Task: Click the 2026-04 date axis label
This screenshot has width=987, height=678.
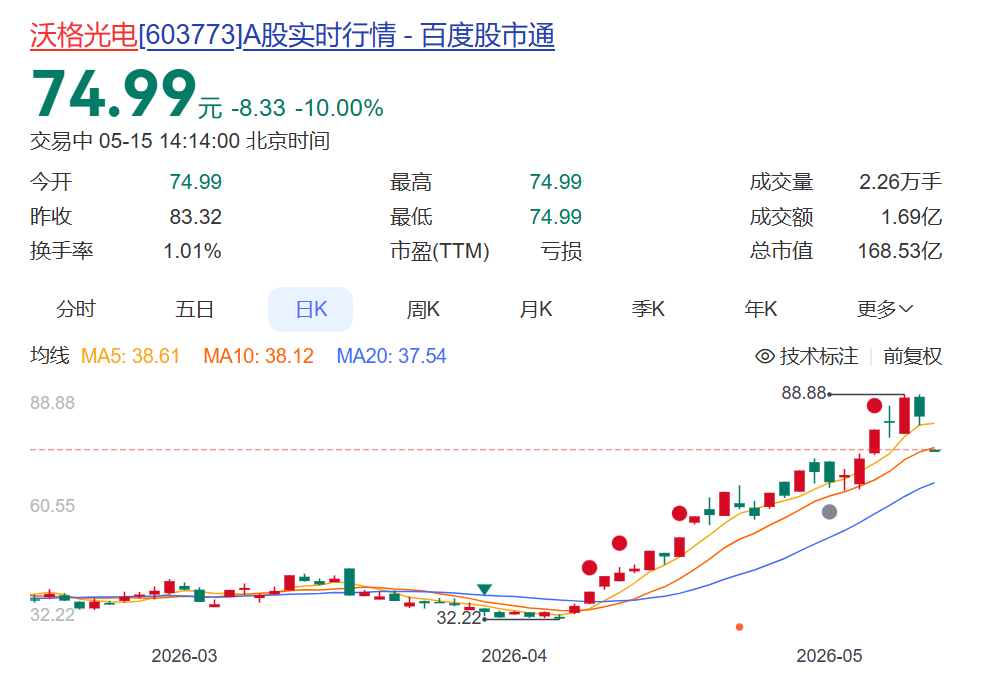Action: pos(514,656)
